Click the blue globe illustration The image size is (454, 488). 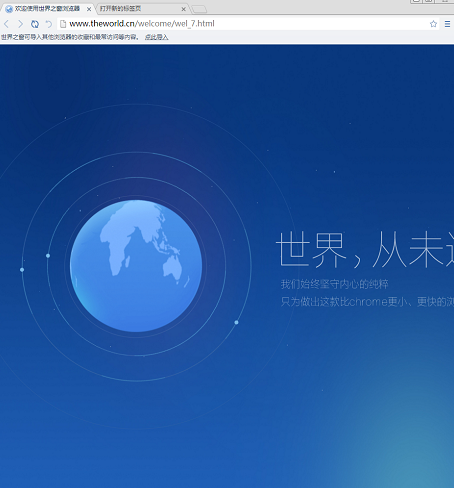pyautogui.click(x=136, y=266)
